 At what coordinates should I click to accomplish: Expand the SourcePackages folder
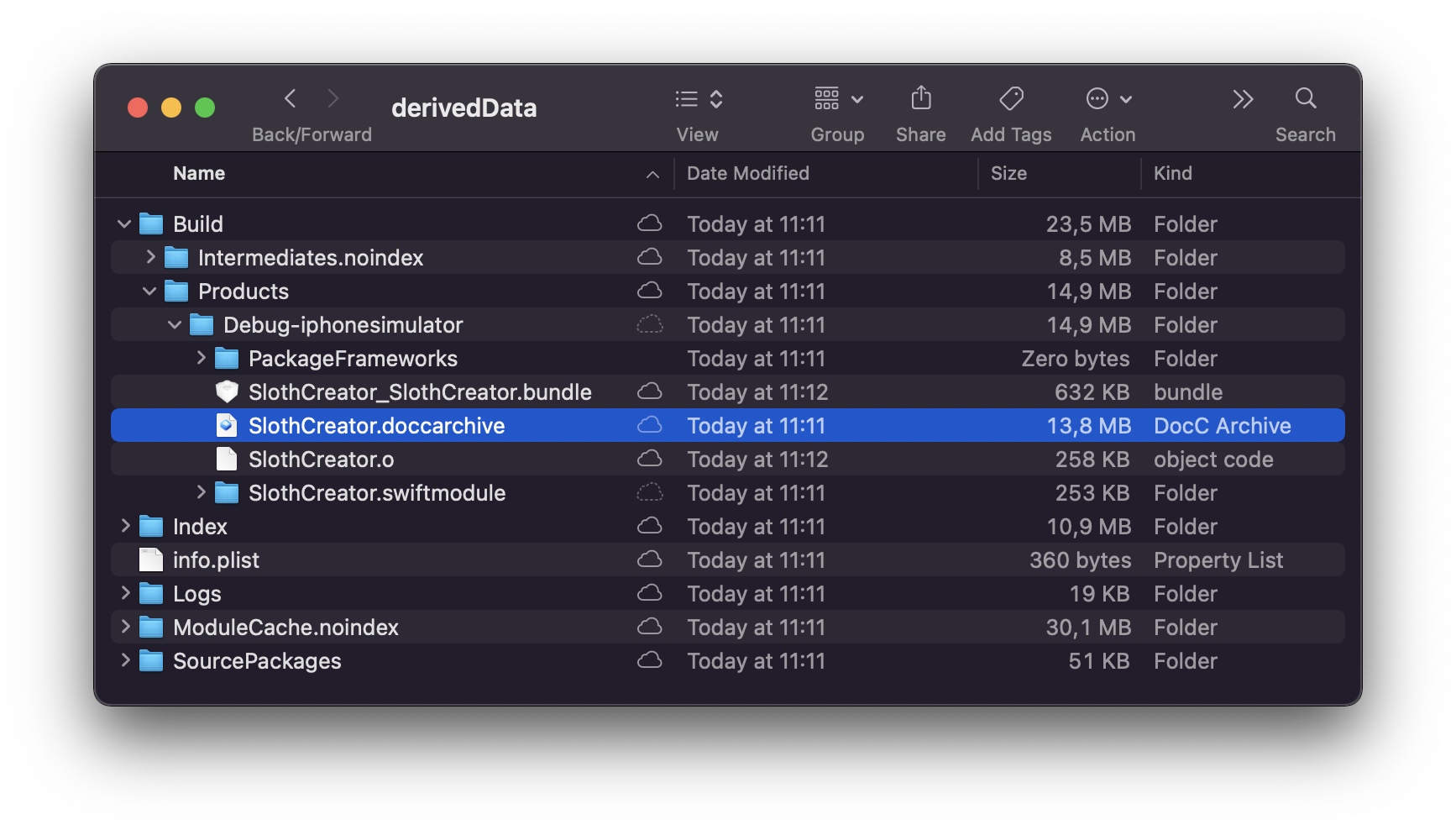125,660
